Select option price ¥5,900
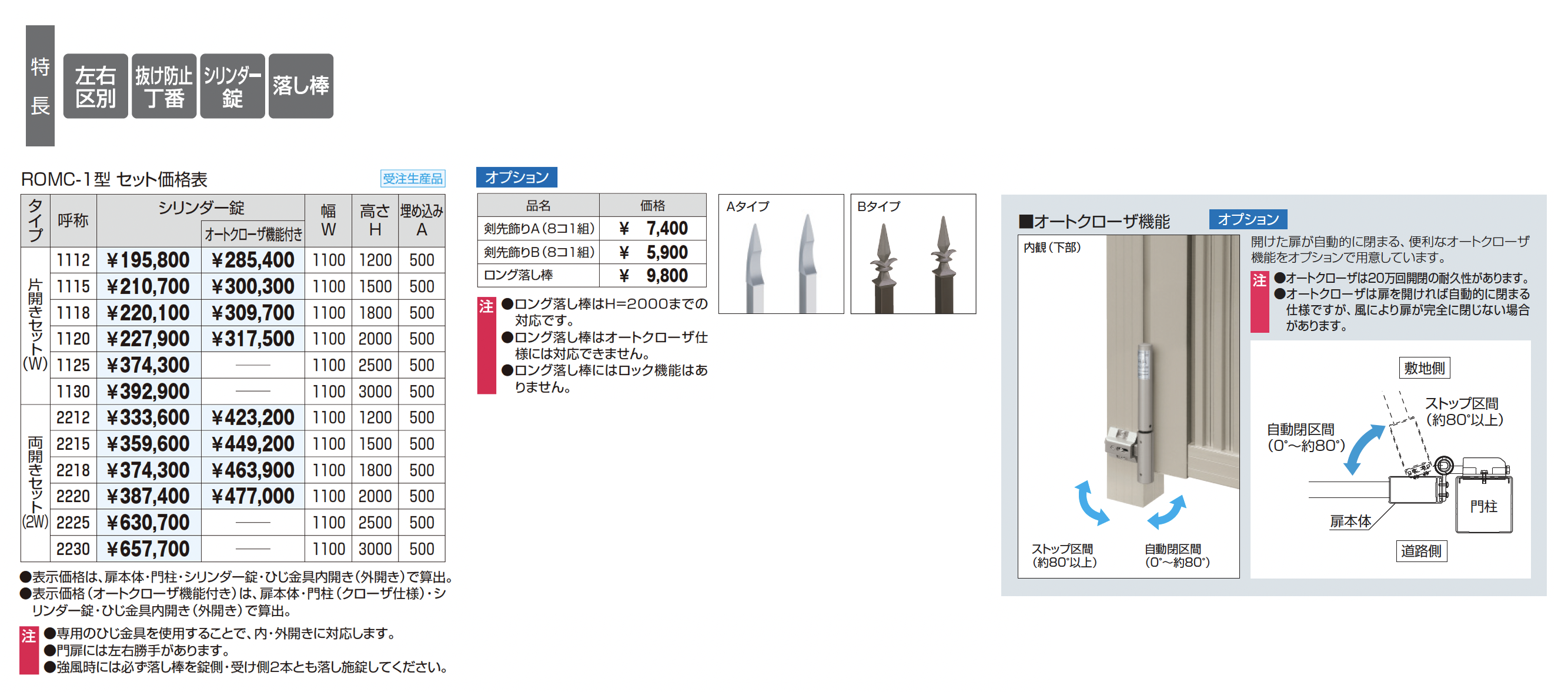1568x692 pixels. click(x=653, y=252)
